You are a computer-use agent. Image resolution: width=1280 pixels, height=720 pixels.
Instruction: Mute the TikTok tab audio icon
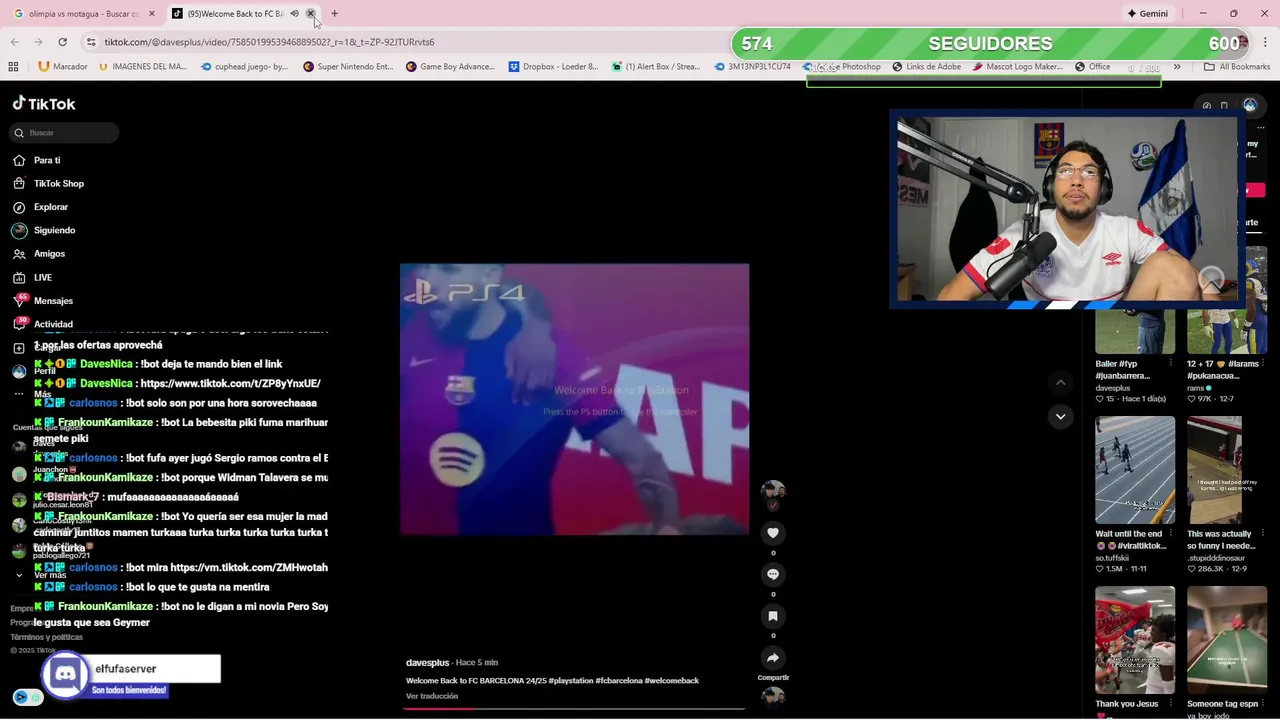coord(294,14)
